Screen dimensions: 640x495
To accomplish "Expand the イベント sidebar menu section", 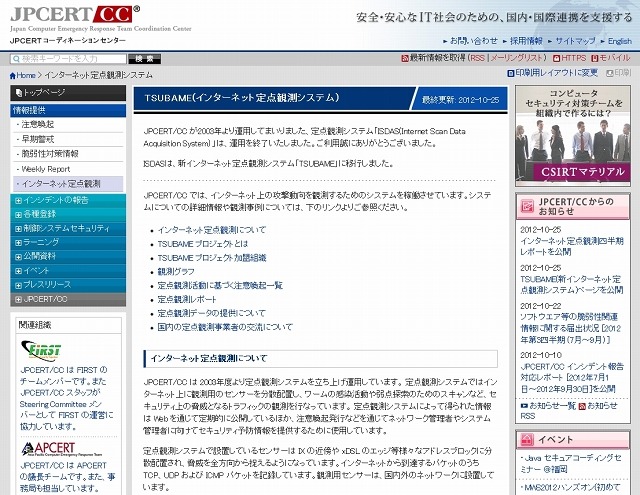I will coord(68,271).
